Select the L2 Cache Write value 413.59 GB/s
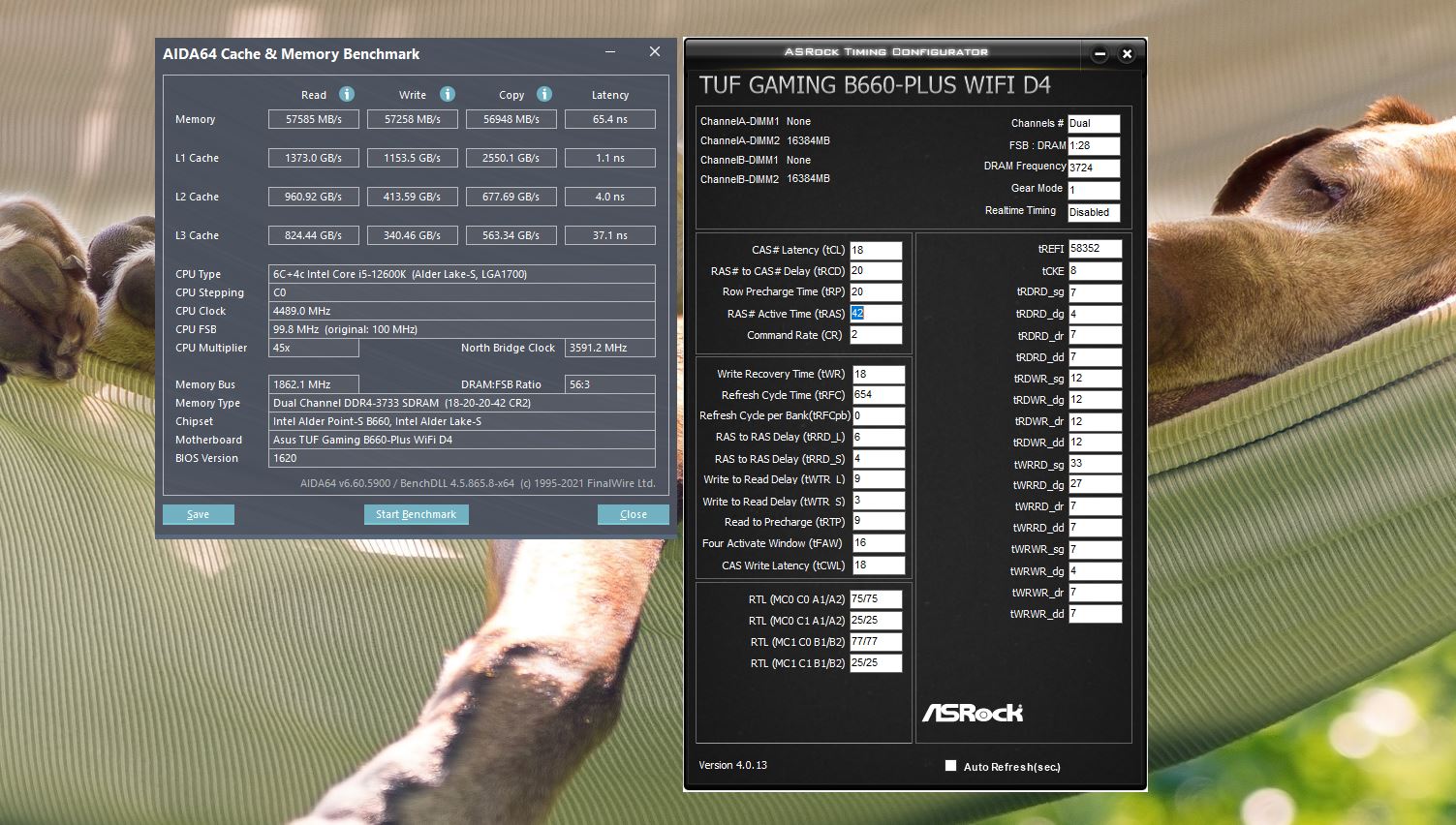The width and height of the screenshot is (1456, 825). [413, 197]
